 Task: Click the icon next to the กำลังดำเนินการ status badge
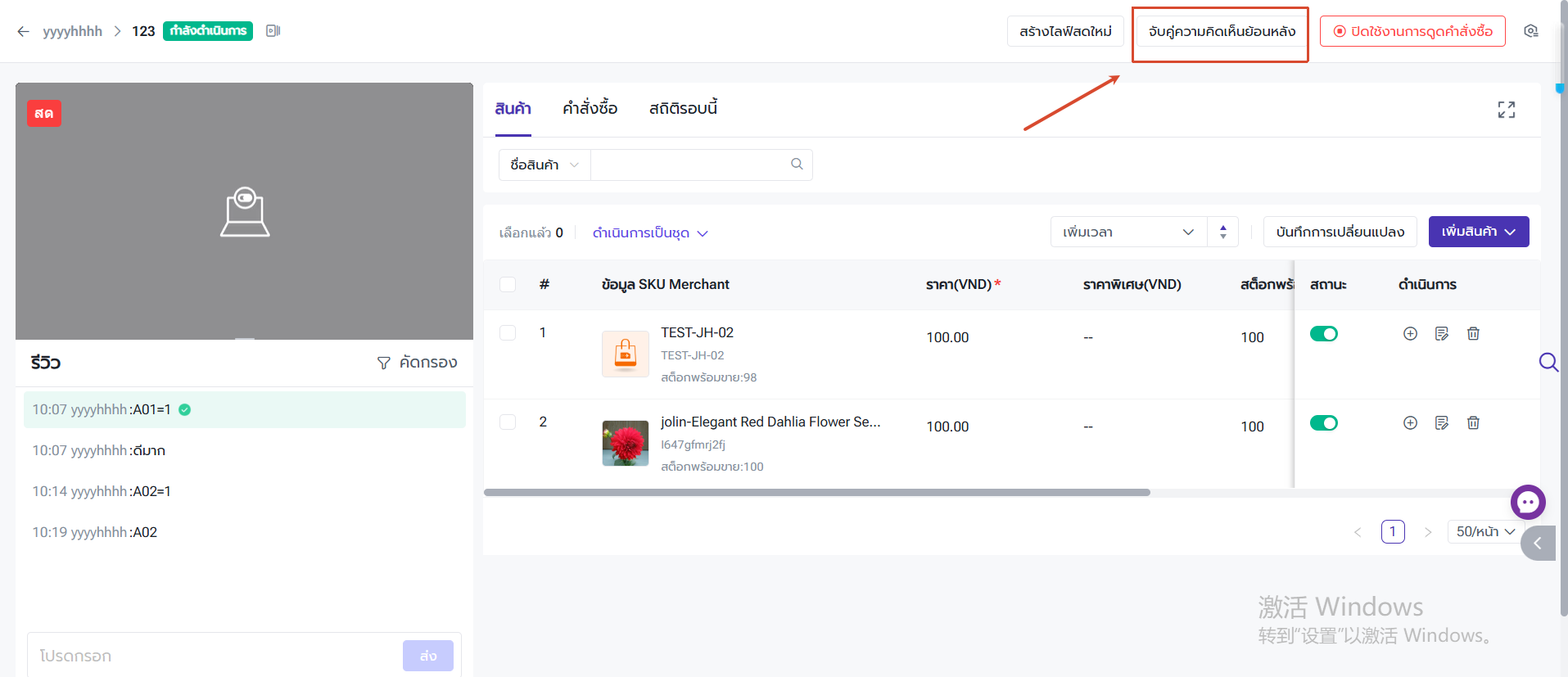(x=273, y=31)
